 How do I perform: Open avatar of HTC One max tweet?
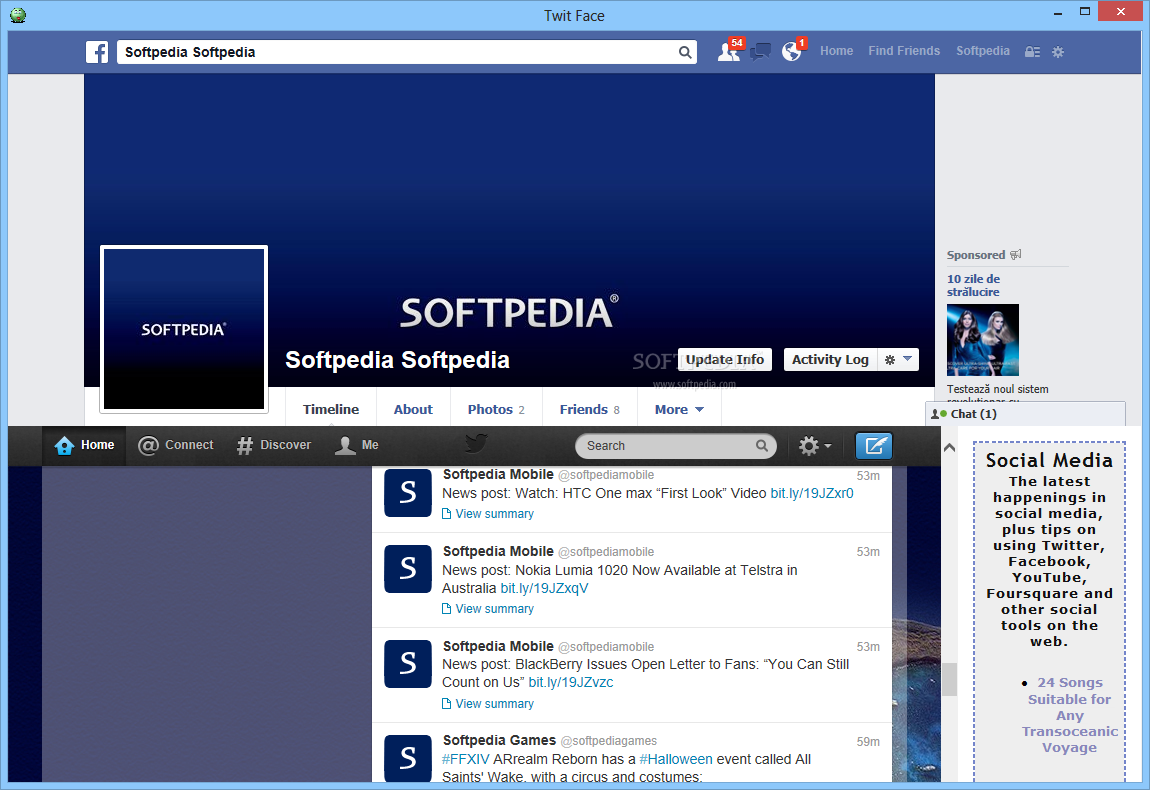pos(408,492)
